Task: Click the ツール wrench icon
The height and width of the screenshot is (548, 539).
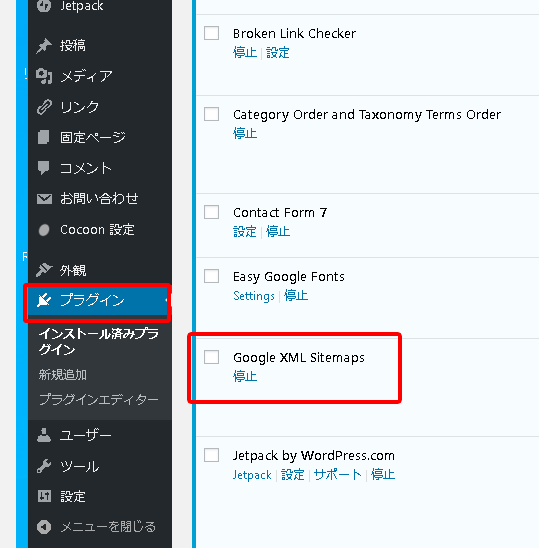Action: 44,466
